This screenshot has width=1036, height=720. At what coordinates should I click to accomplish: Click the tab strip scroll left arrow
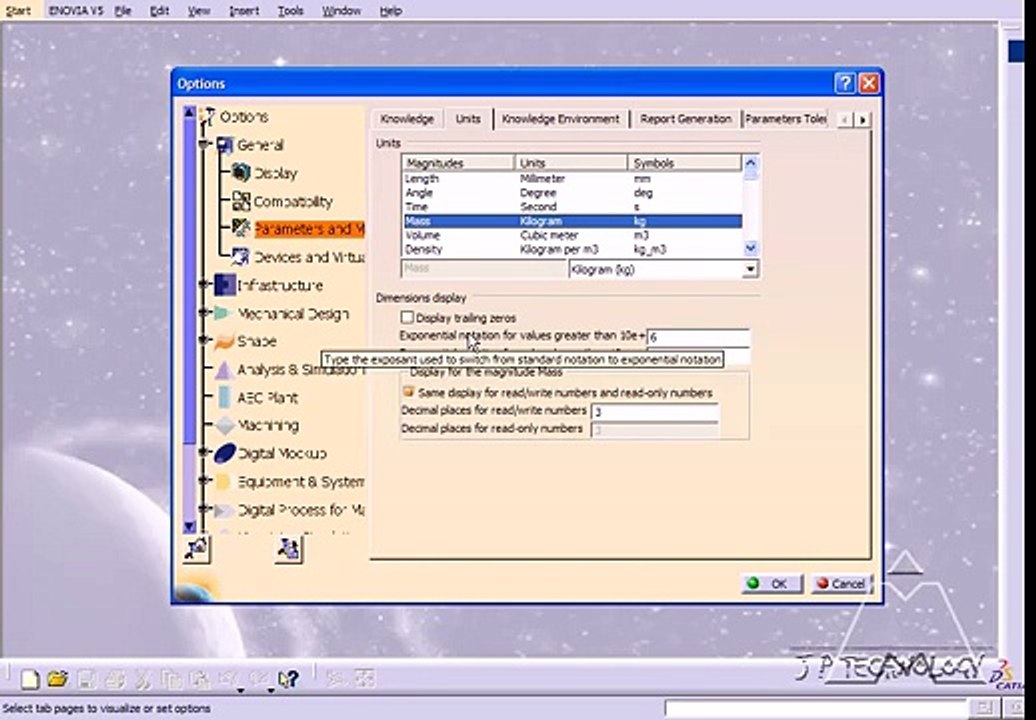pos(845,120)
